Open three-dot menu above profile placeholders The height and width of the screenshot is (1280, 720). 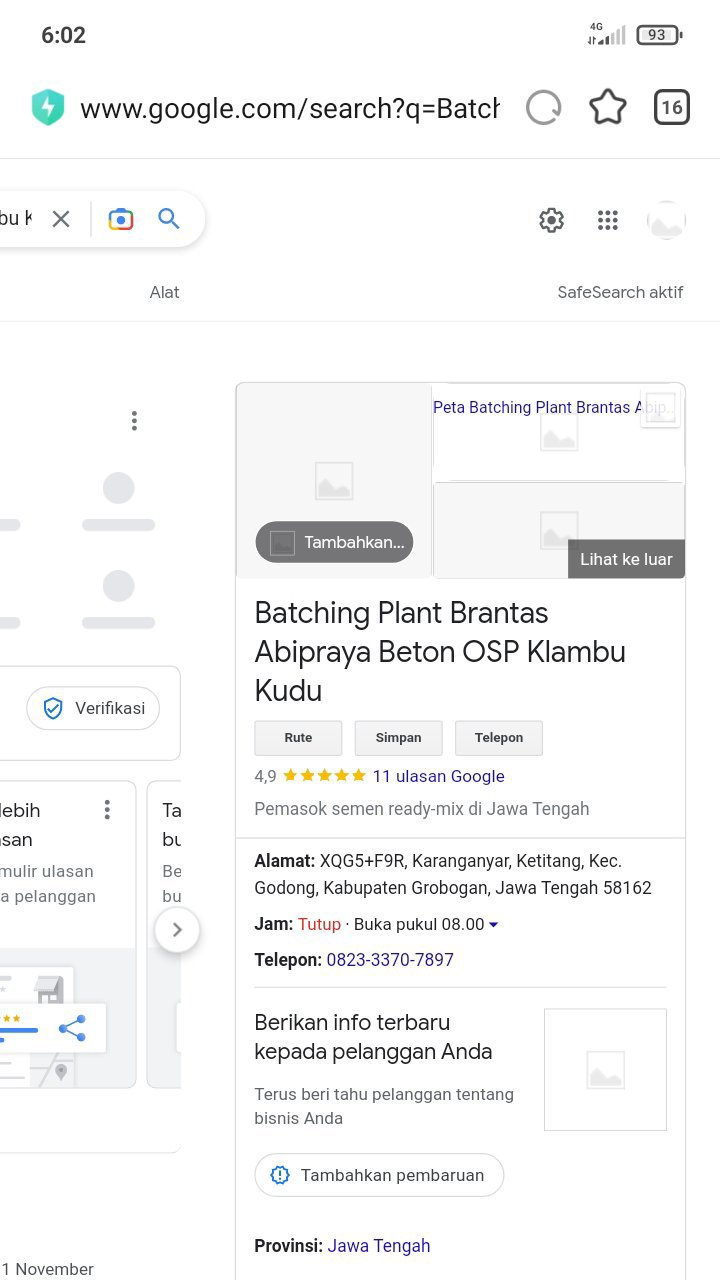point(134,421)
